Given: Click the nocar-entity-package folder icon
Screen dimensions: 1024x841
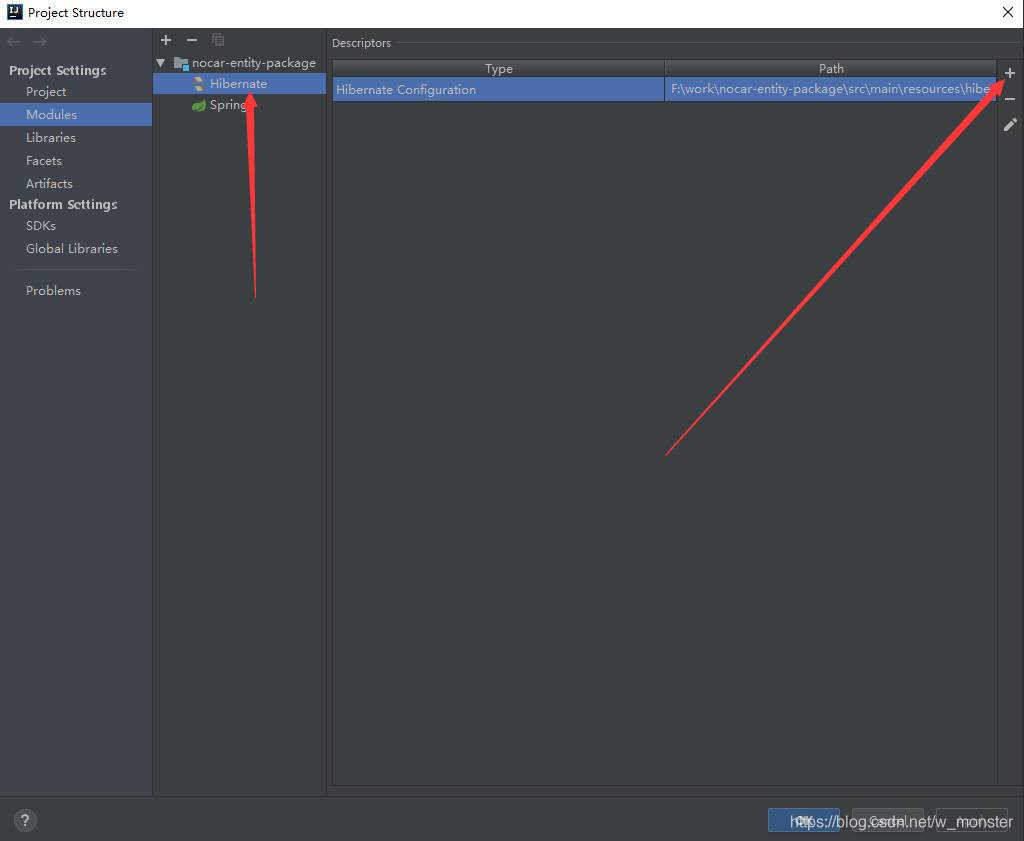Looking at the screenshot, I should pyautogui.click(x=181, y=63).
